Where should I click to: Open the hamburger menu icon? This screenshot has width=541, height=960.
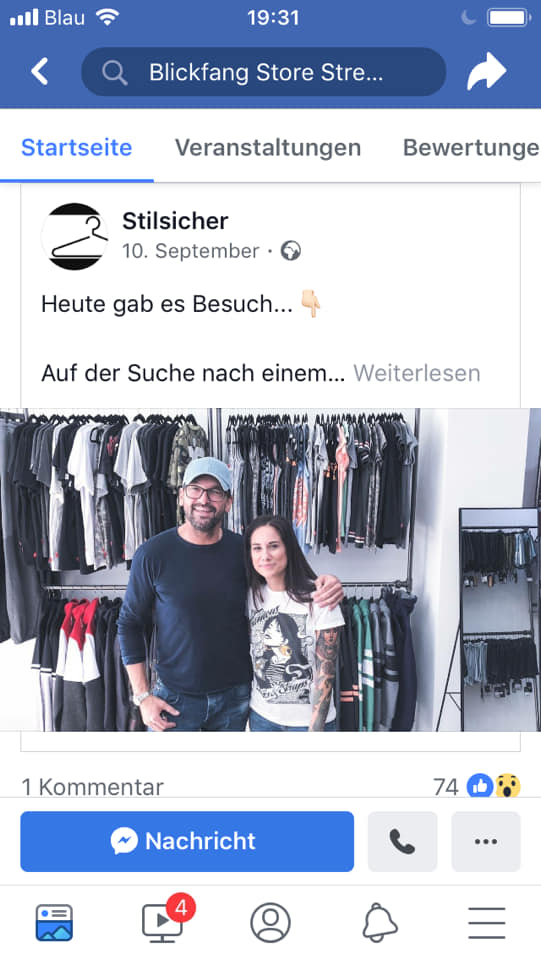point(487,923)
